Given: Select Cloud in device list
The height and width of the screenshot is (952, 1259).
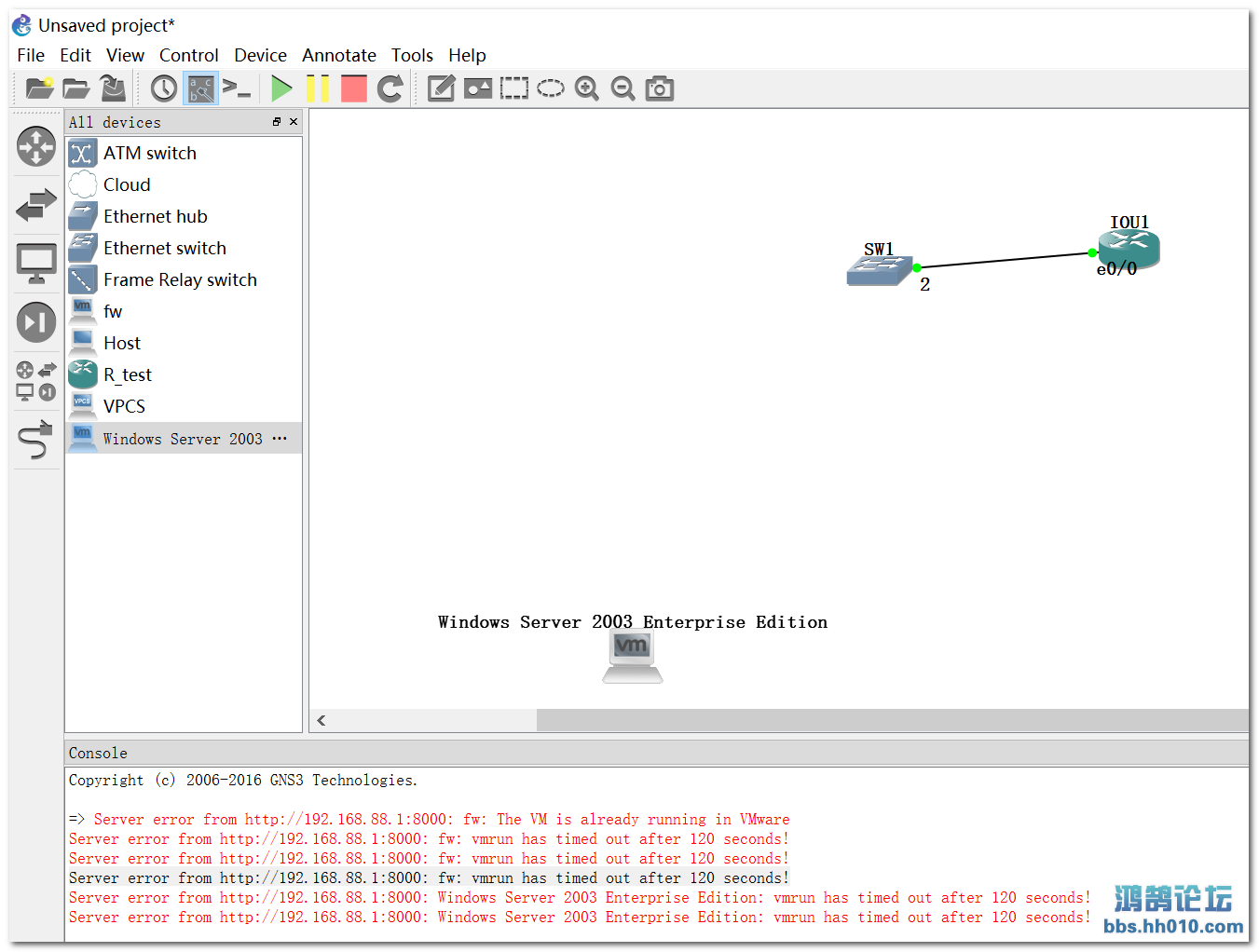Looking at the screenshot, I should click(184, 184).
